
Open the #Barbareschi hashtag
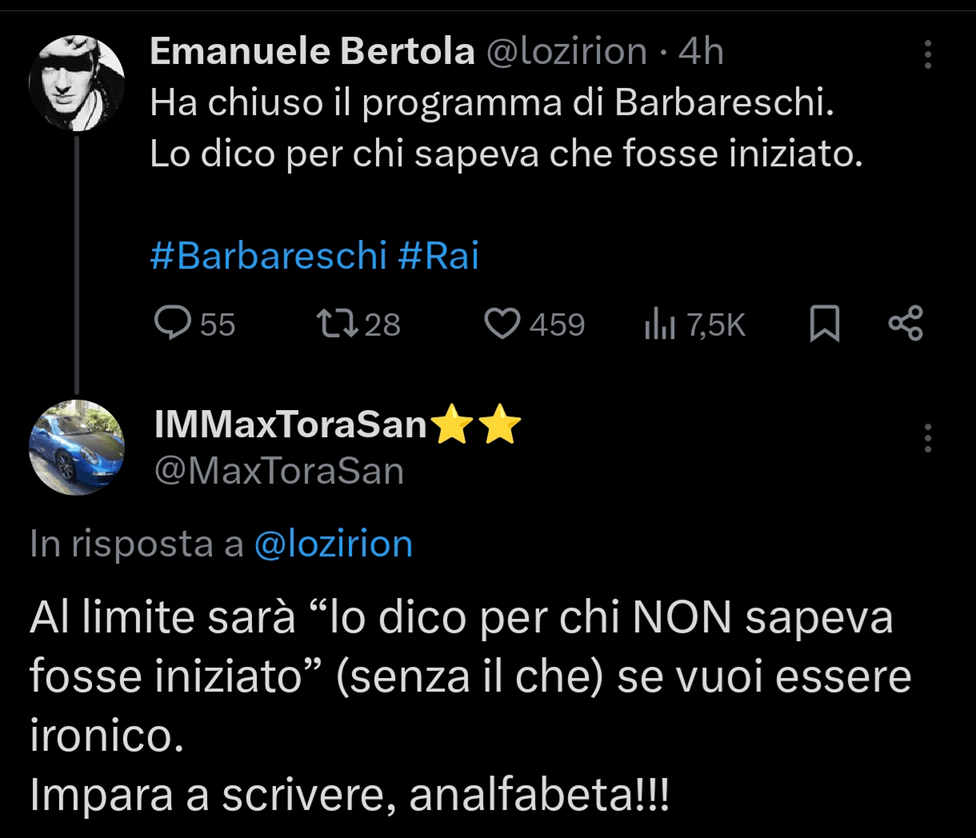268,257
